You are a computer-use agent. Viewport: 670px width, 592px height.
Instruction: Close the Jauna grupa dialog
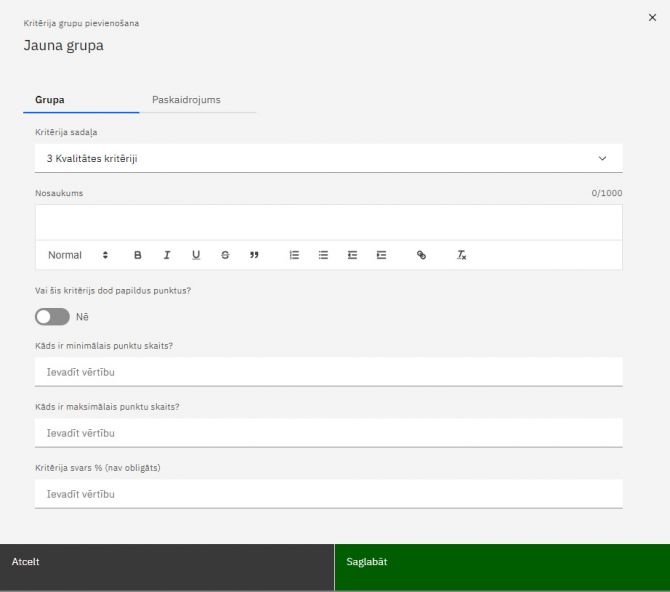click(x=653, y=18)
